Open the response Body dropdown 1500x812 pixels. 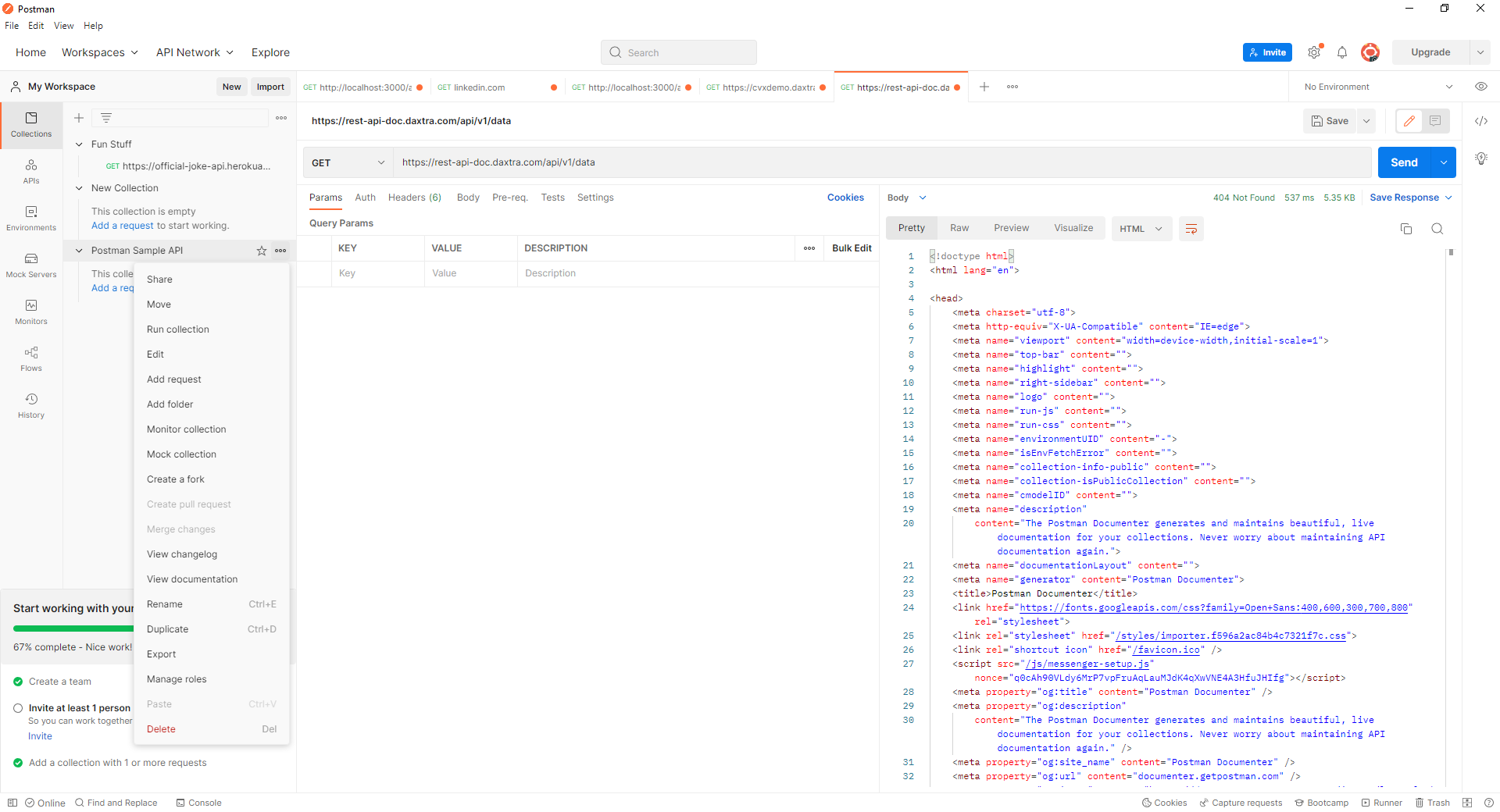coord(907,198)
